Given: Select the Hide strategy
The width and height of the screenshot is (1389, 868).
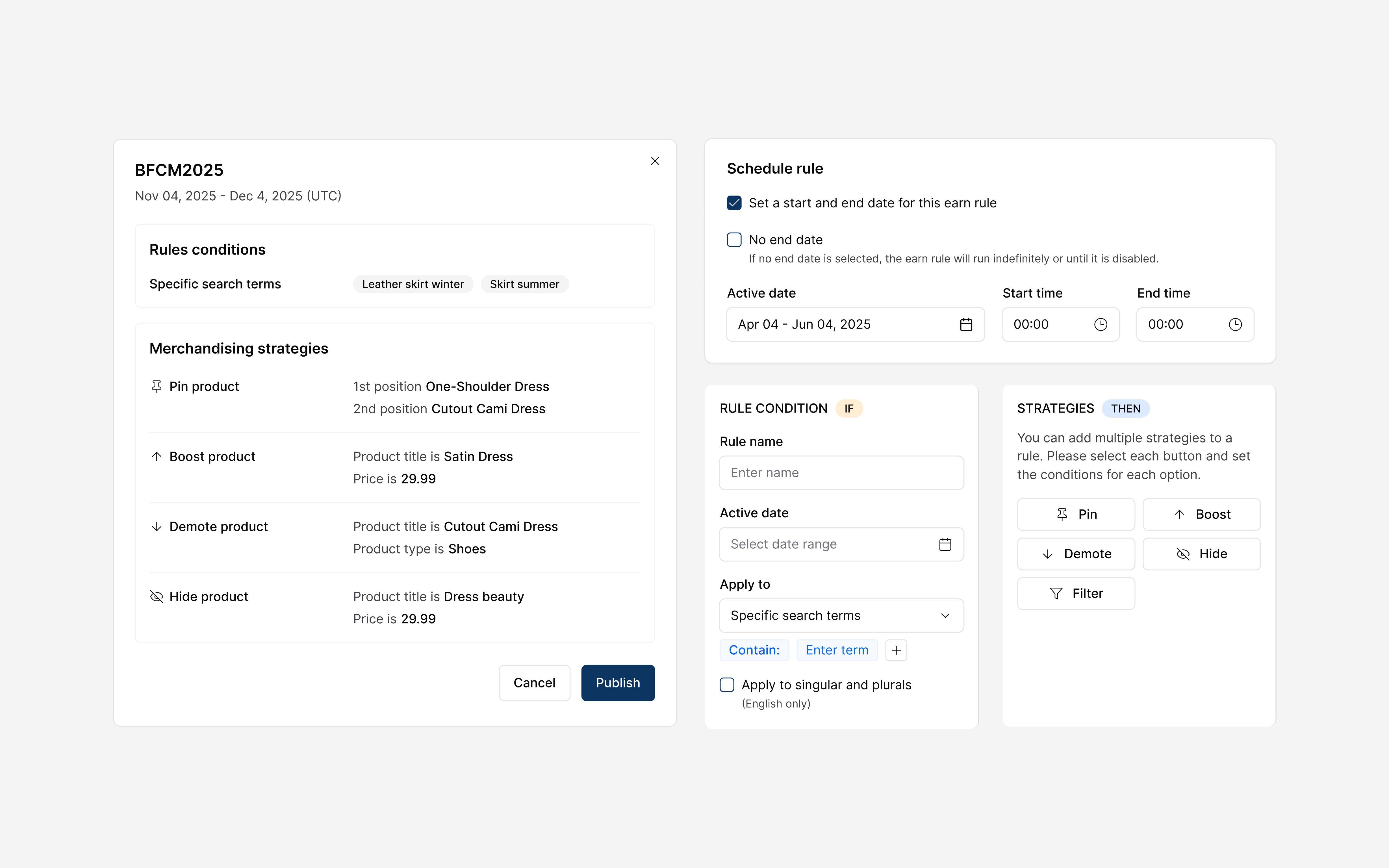Looking at the screenshot, I should pos(1202,554).
